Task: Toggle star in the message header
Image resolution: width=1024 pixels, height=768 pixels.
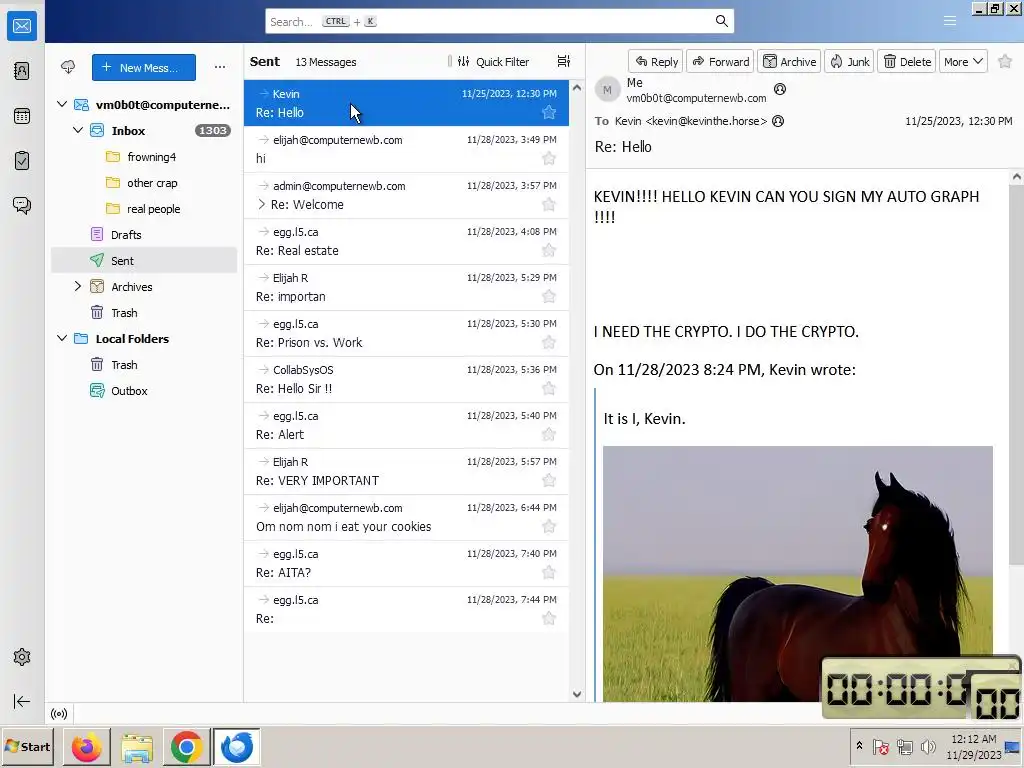Action: tap(1005, 61)
